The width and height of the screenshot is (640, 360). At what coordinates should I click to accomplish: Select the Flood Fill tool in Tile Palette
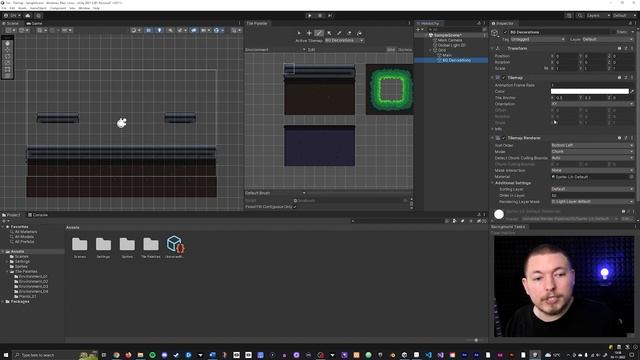point(359,33)
